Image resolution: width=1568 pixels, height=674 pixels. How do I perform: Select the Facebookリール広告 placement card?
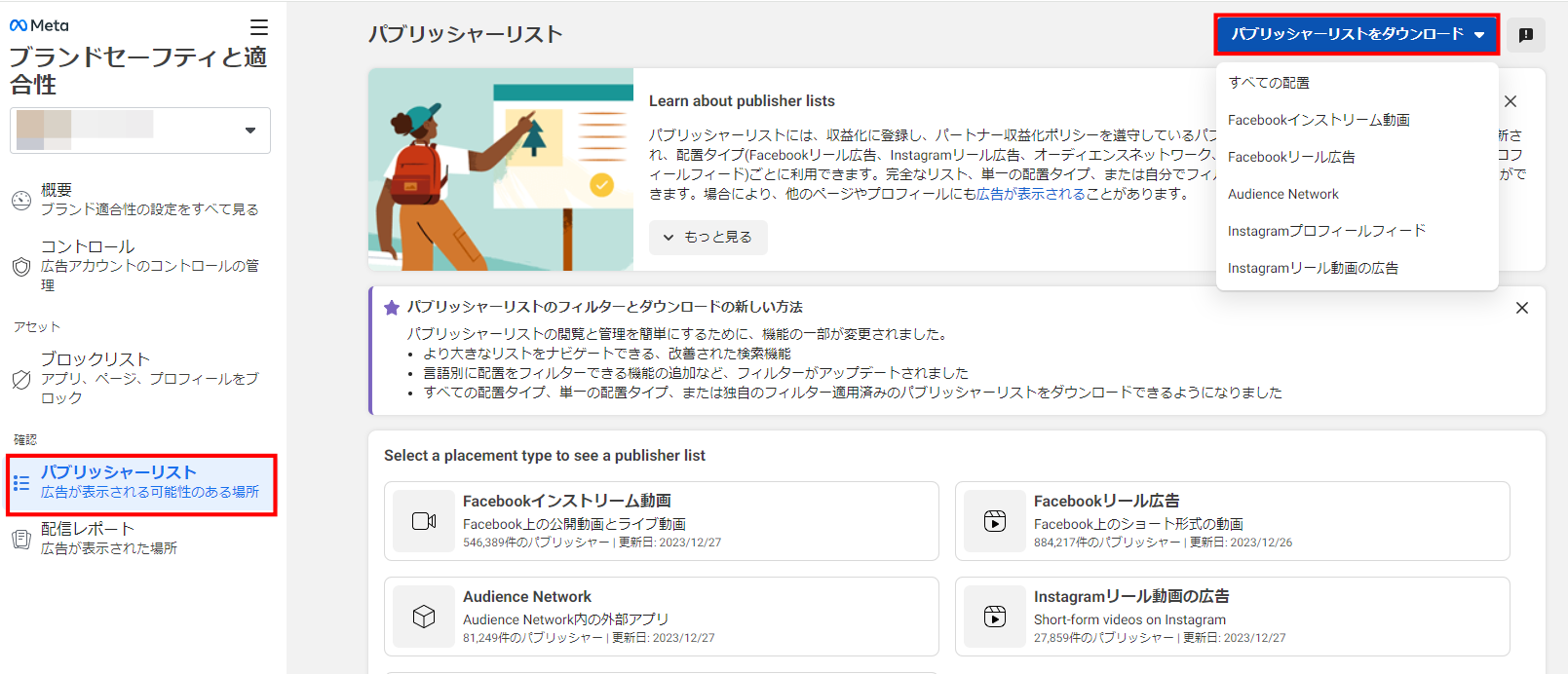(x=1232, y=521)
